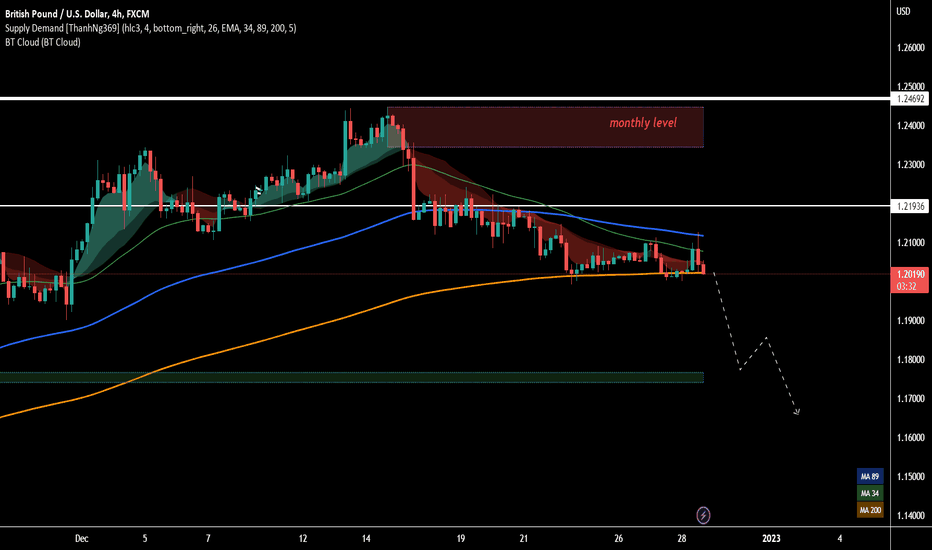This screenshot has height=550, width=932.
Task: Click the MA 89 legend label
Action: click(x=870, y=476)
